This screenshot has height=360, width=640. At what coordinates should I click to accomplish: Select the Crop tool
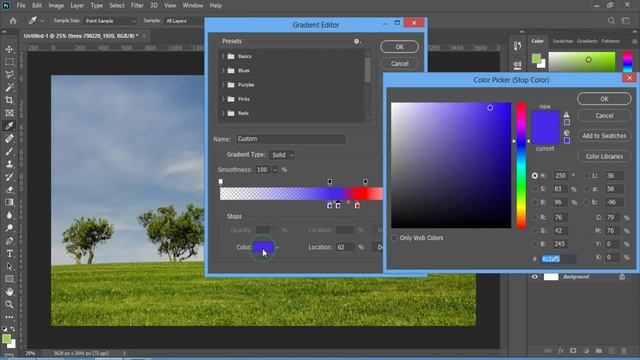[9, 100]
